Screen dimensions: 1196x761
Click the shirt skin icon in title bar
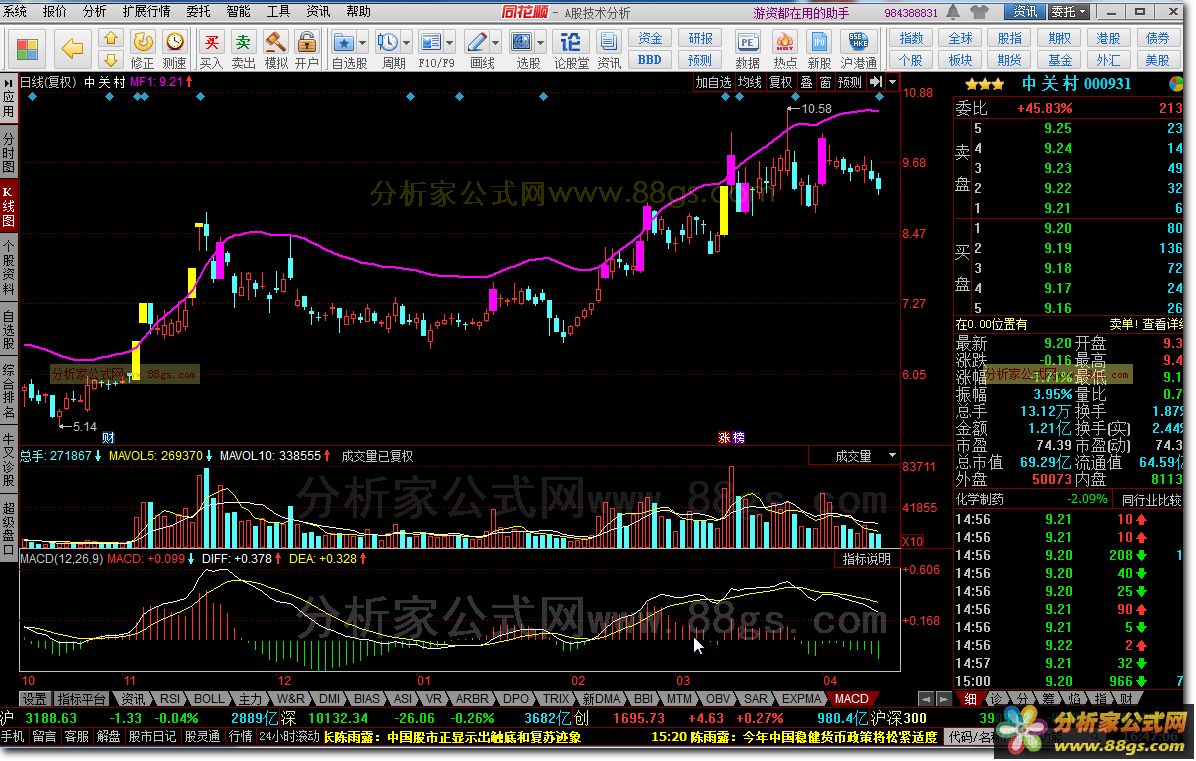(979, 12)
